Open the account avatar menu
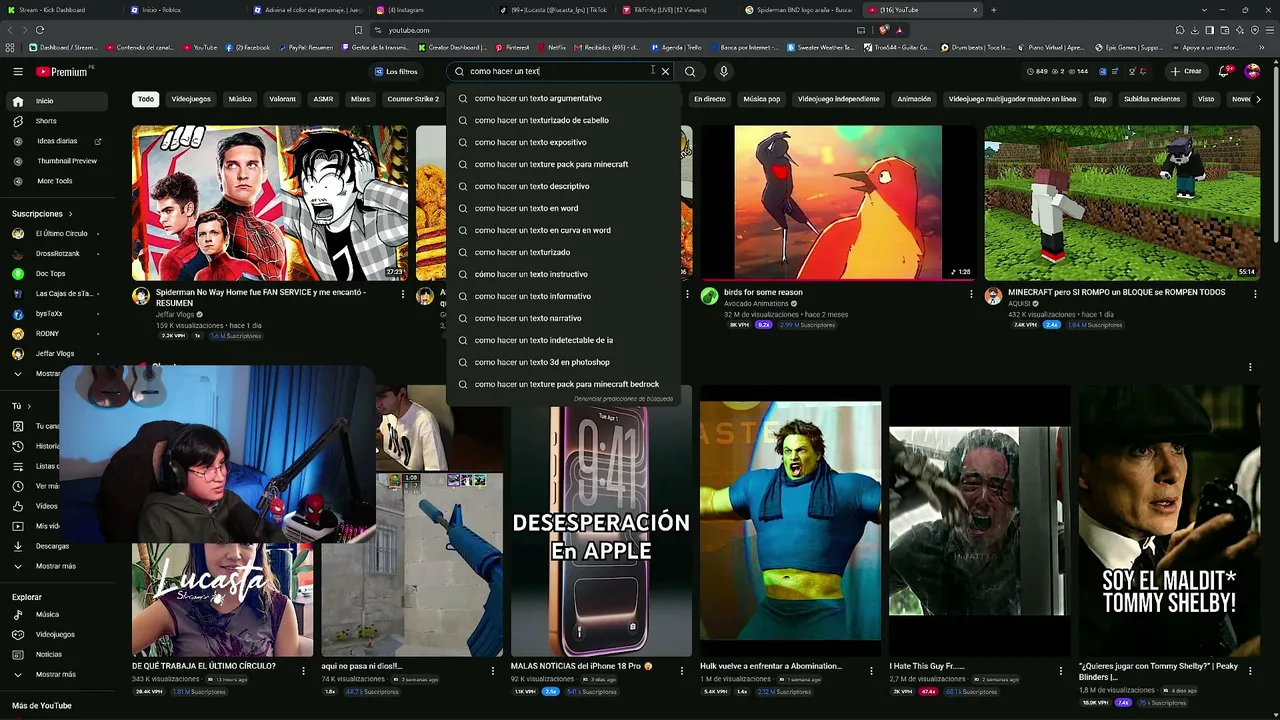The width and height of the screenshot is (1280, 720). point(1252,72)
